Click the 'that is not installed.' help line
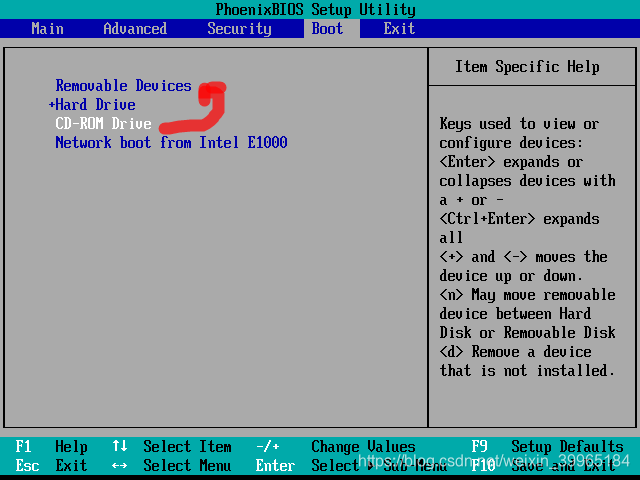The image size is (640, 480). 527,371
